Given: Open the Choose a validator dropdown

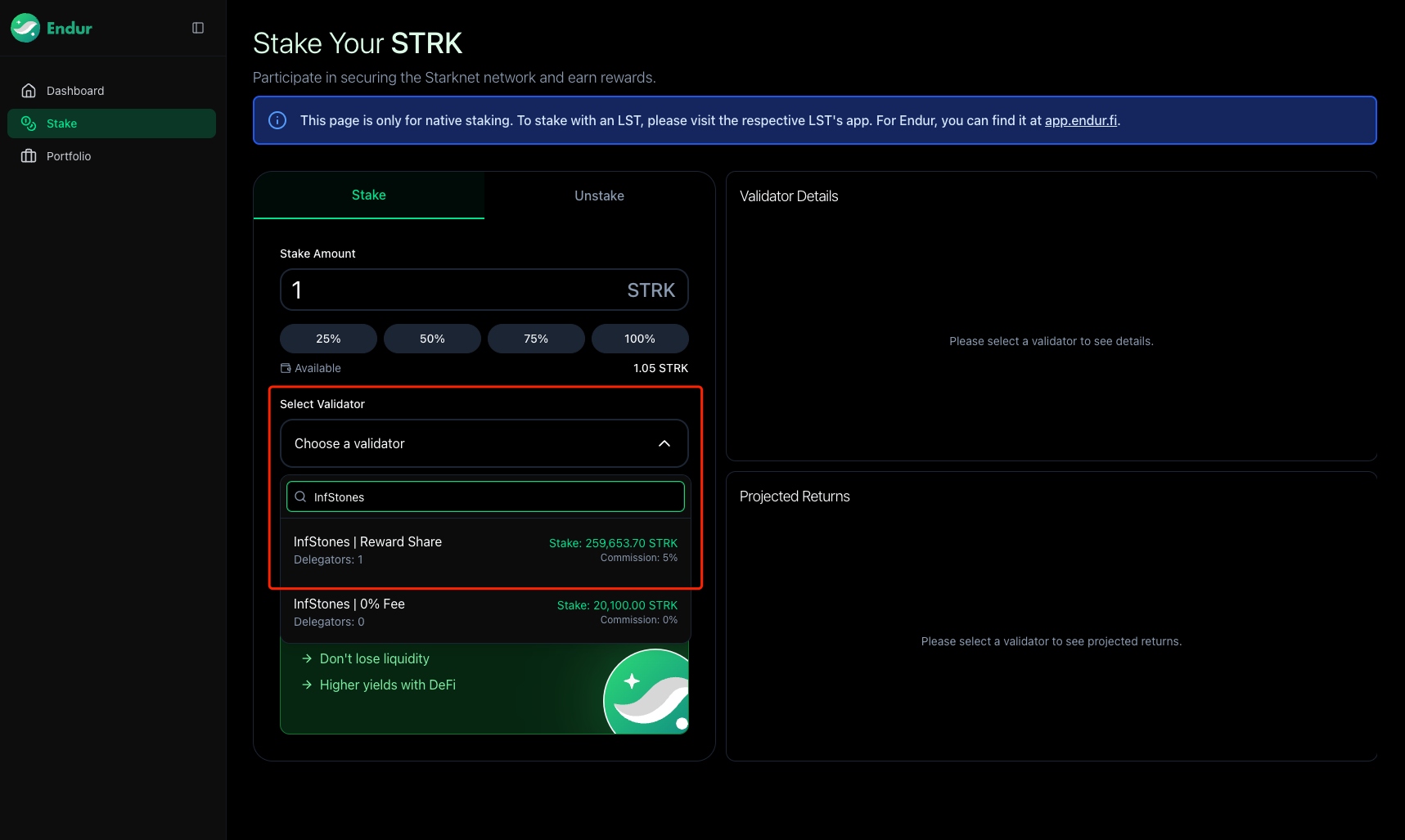Looking at the screenshot, I should 484,443.
